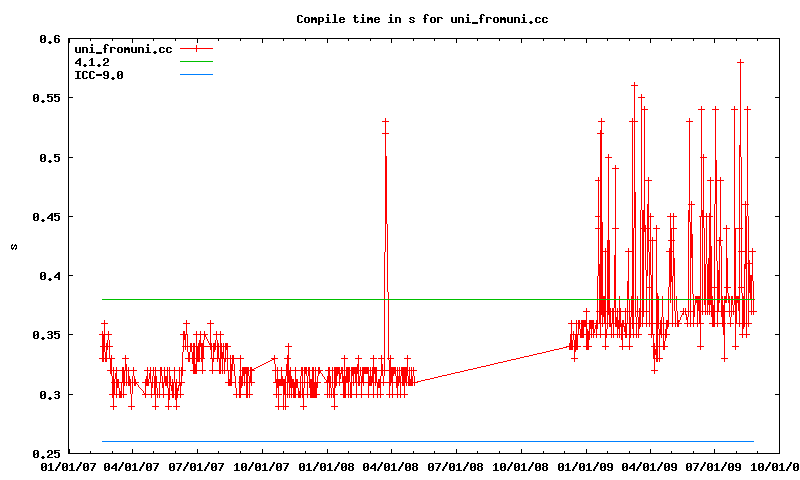Viewport: 800px width, 480px height.
Task: Click the blue line sample next to ICC-9.0
Action: [x=197, y=75]
